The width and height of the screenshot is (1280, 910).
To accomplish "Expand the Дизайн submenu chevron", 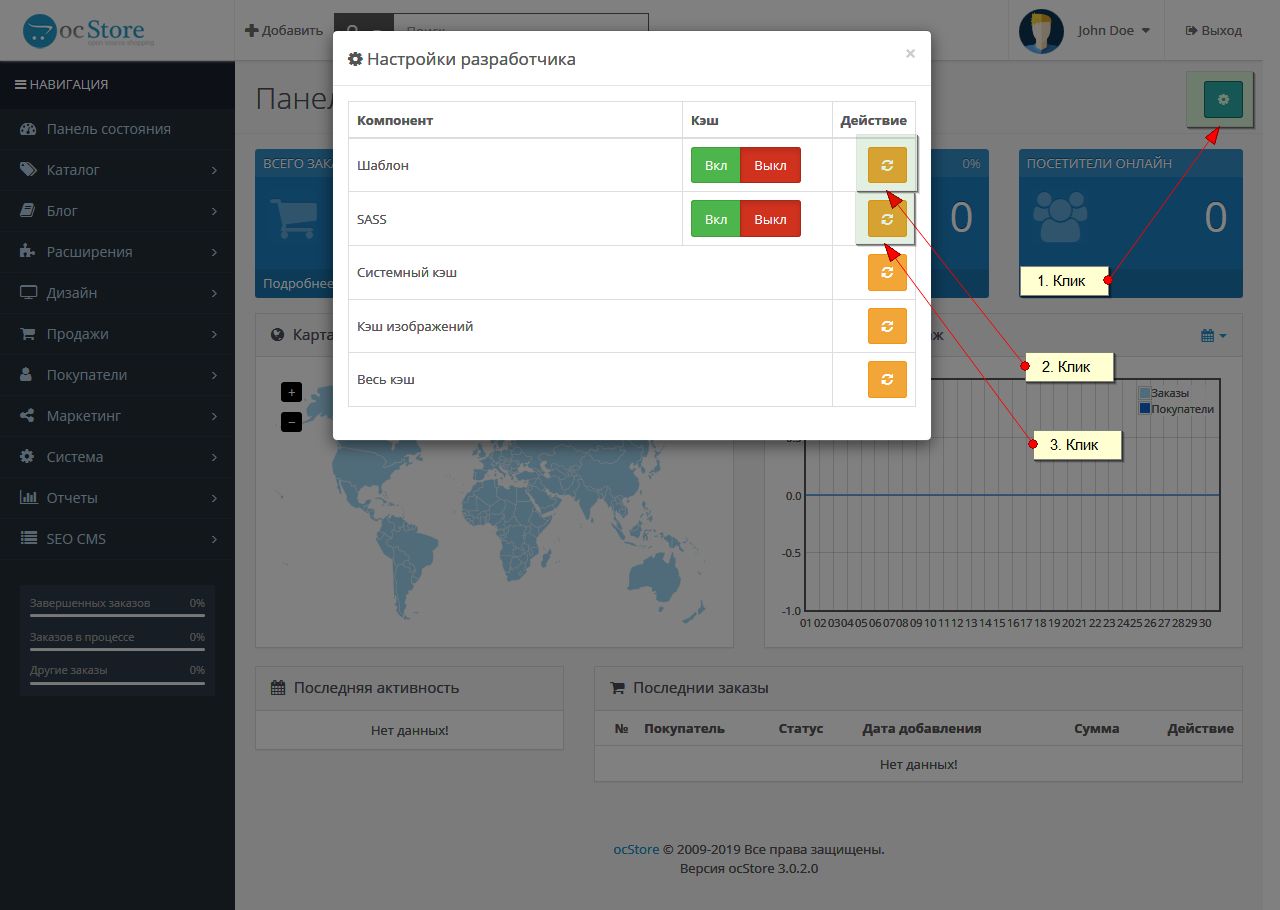I will coord(214,293).
